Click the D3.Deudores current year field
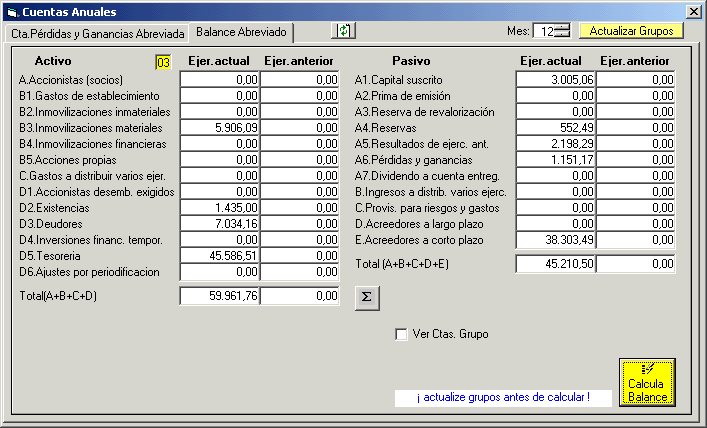The height and width of the screenshot is (428, 707). coord(220,224)
